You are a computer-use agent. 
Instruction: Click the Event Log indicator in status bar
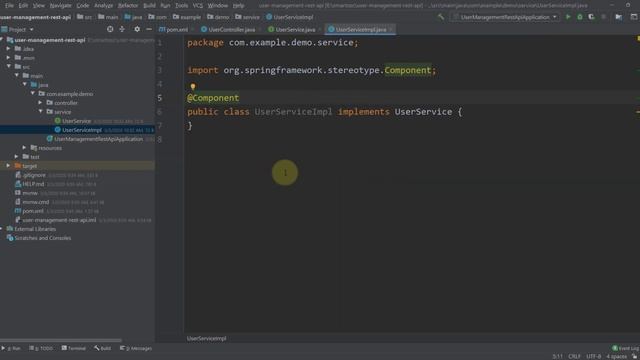point(625,348)
